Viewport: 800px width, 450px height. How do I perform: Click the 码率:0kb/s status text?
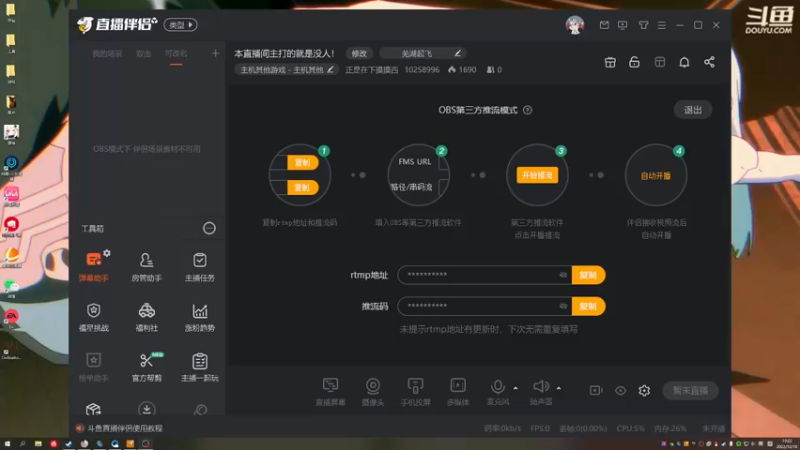(503, 428)
